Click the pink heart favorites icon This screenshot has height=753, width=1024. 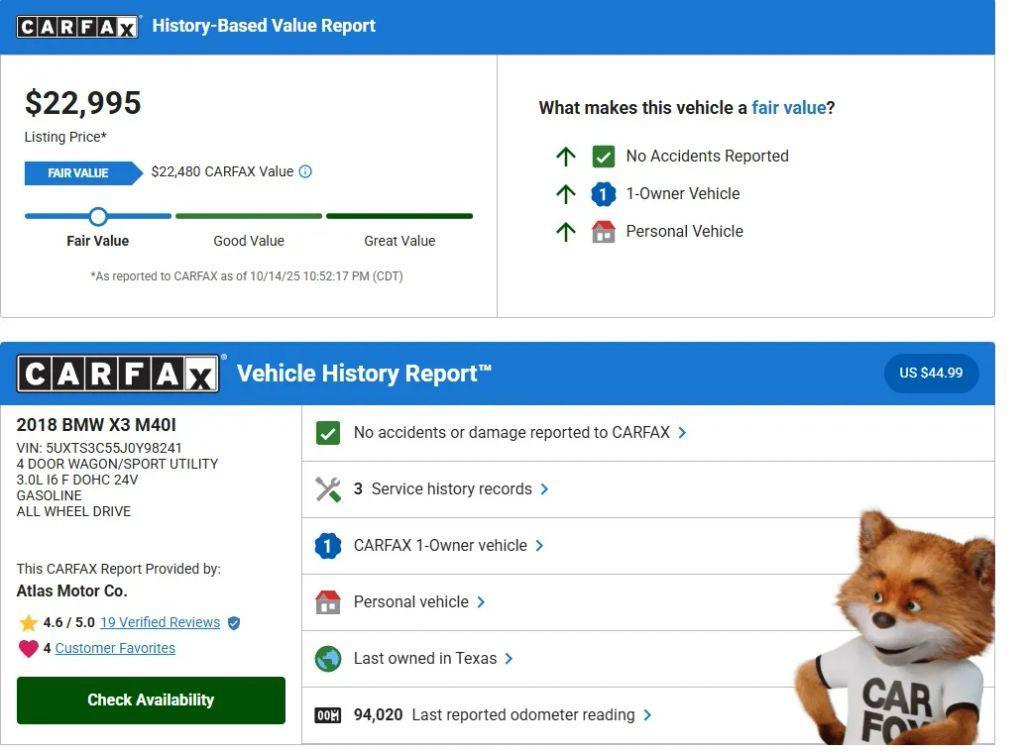28,649
